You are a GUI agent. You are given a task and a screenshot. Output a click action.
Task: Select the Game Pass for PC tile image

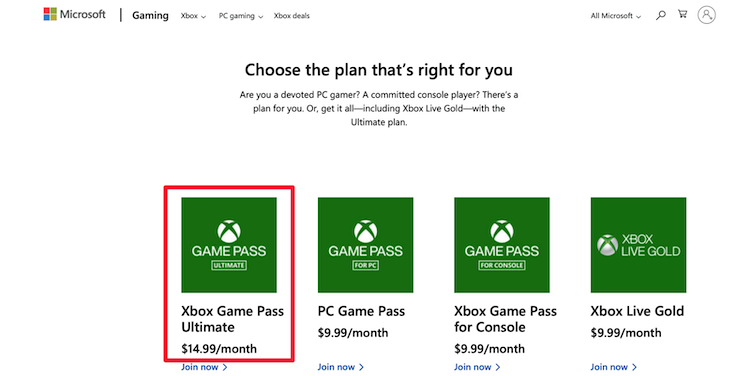(365, 245)
